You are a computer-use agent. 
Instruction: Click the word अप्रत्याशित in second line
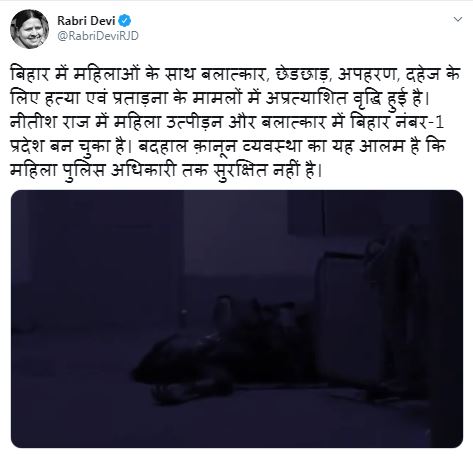point(306,99)
